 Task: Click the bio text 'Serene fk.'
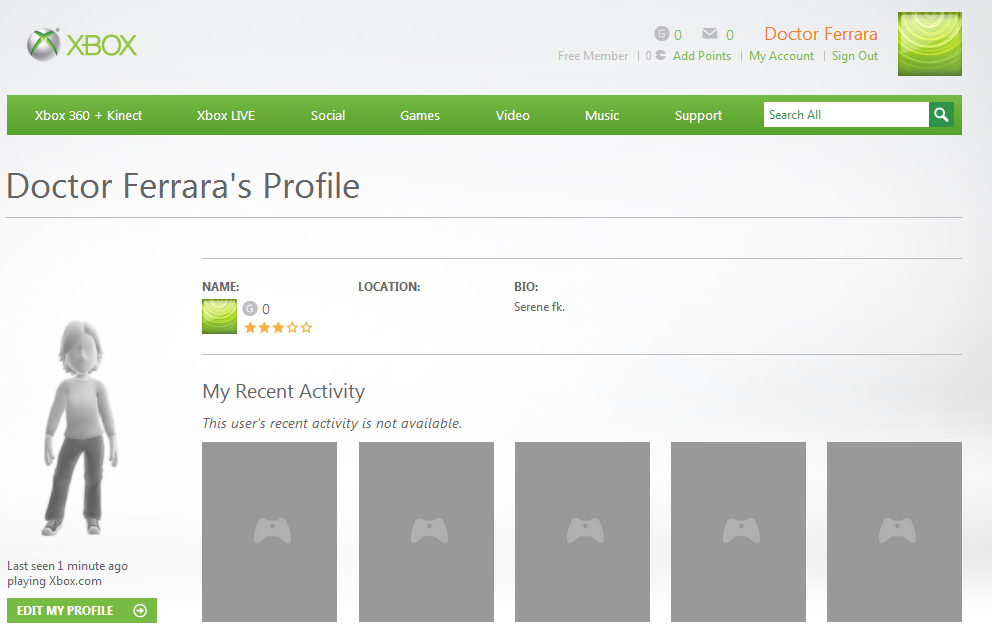tap(539, 307)
